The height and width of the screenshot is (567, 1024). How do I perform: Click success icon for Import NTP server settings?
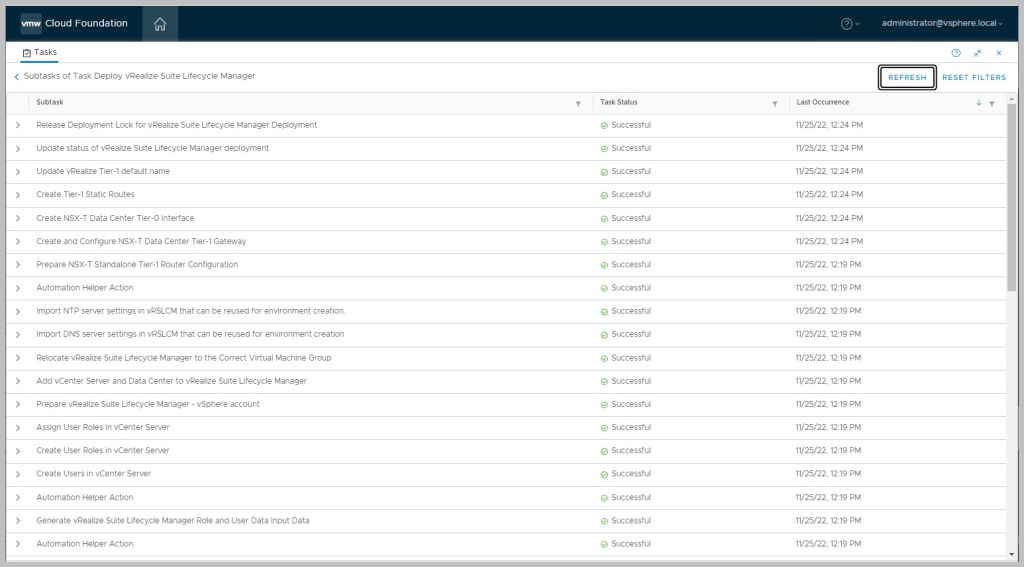coord(604,312)
